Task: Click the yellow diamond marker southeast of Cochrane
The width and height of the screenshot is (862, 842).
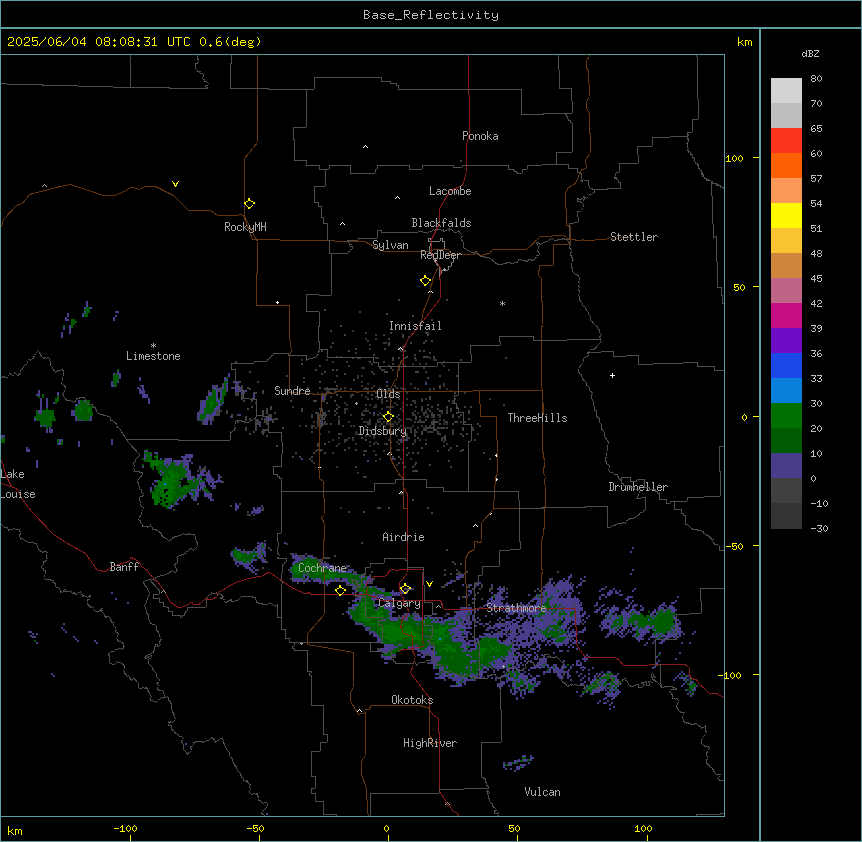Action: [340, 590]
